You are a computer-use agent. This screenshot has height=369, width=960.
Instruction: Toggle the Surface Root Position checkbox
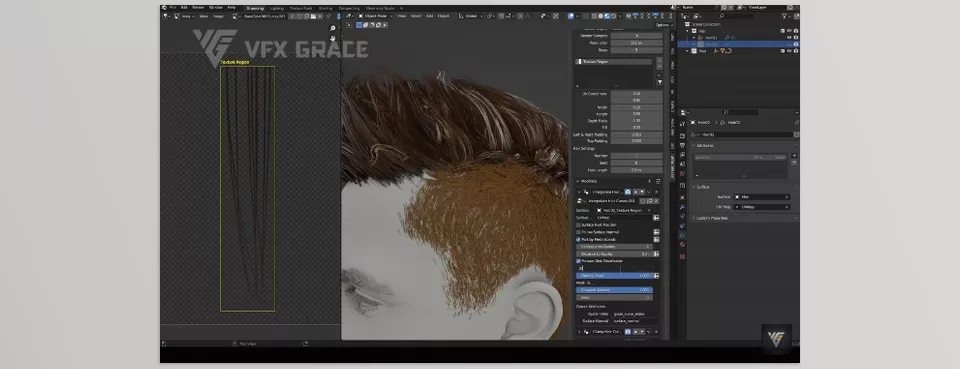[579, 225]
